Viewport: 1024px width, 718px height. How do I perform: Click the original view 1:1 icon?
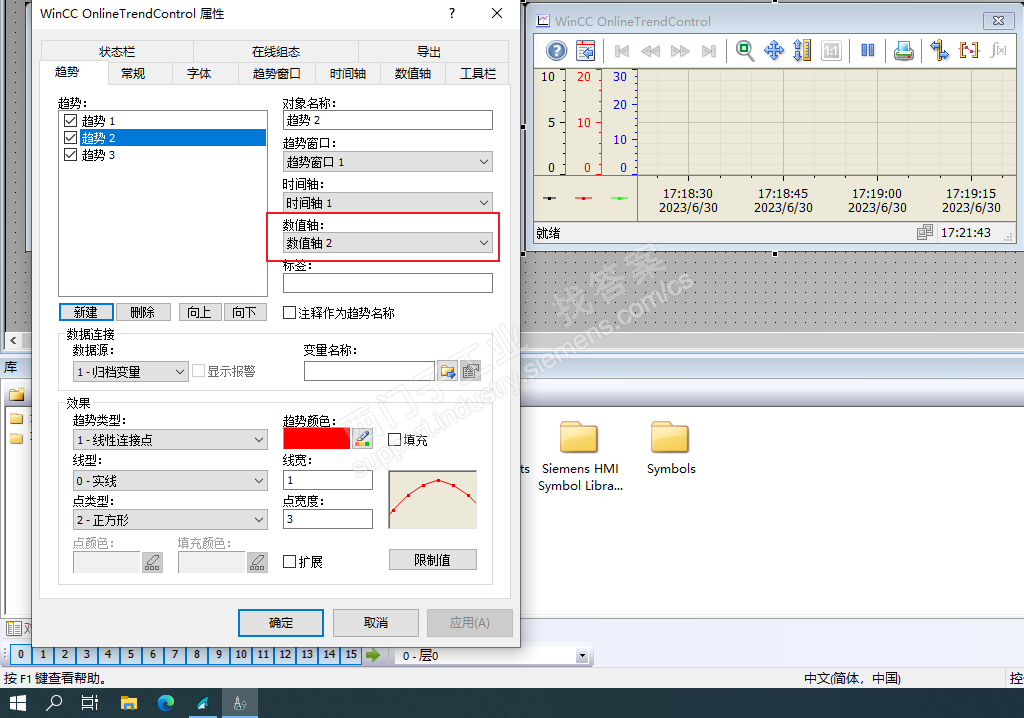[x=831, y=50]
